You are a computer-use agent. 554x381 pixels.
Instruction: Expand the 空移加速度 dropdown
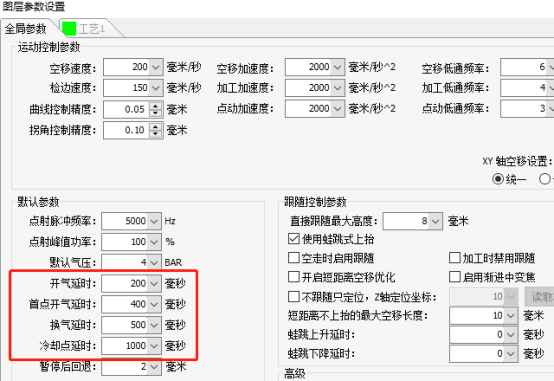337,67
